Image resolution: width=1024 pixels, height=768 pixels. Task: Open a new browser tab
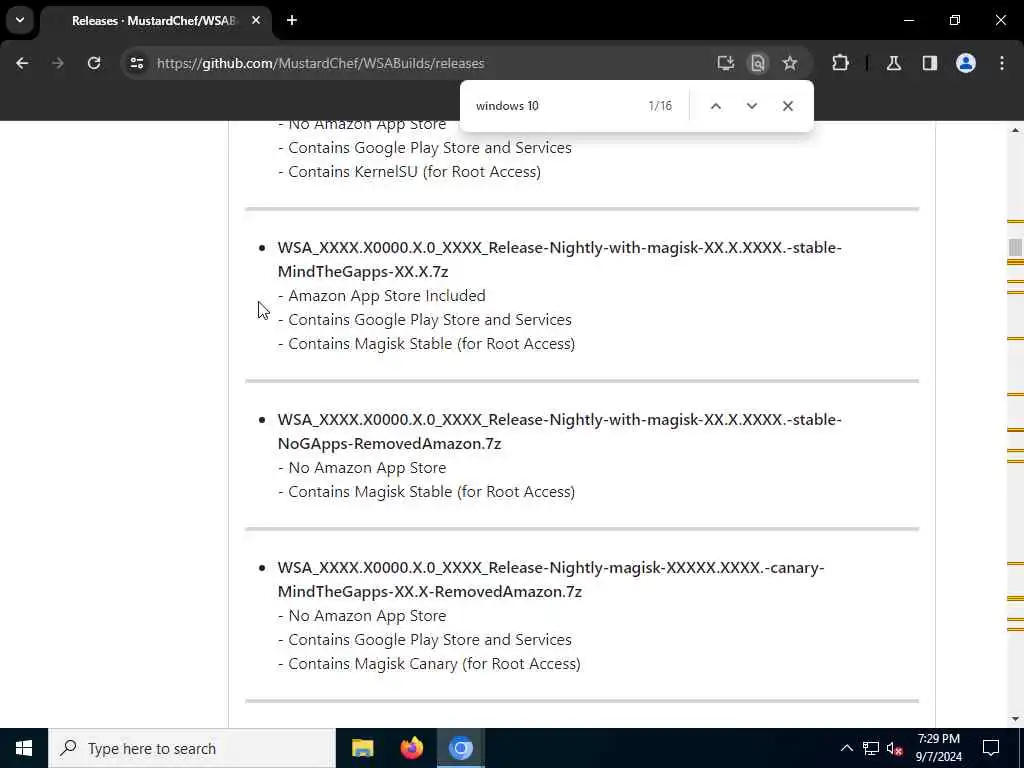tap(292, 21)
